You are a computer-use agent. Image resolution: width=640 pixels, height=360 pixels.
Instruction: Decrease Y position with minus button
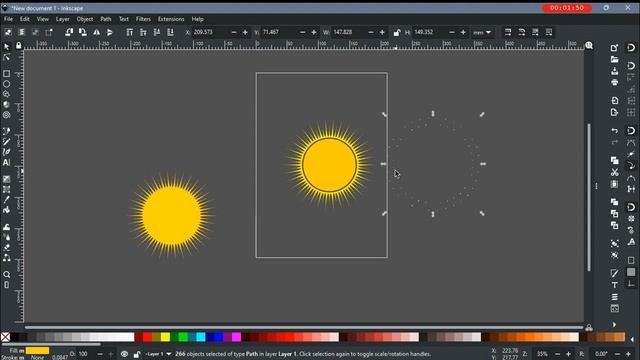pyautogui.click(x=302, y=32)
